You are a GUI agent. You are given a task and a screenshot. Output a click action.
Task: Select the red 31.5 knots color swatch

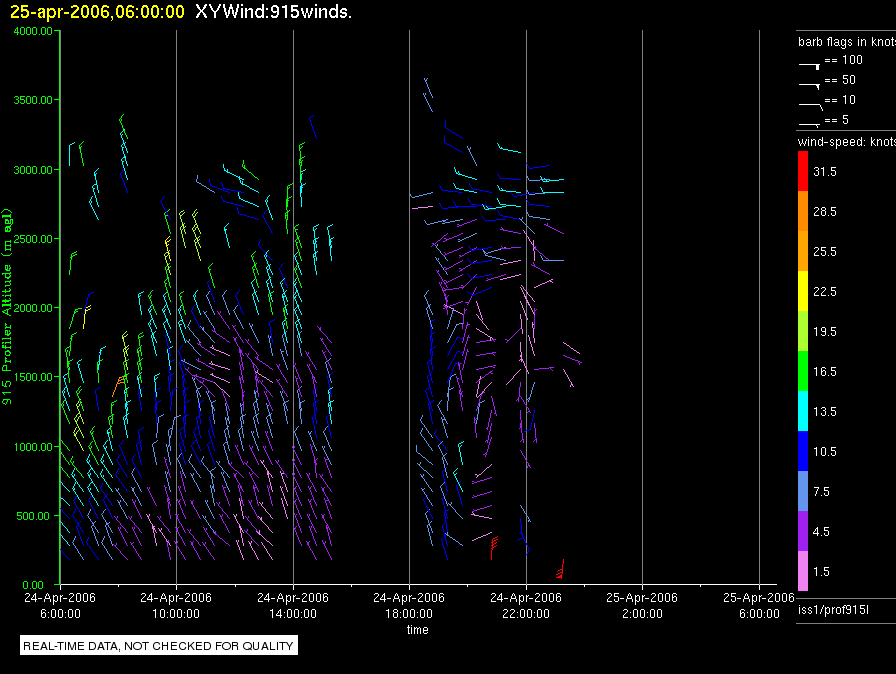tap(803, 172)
